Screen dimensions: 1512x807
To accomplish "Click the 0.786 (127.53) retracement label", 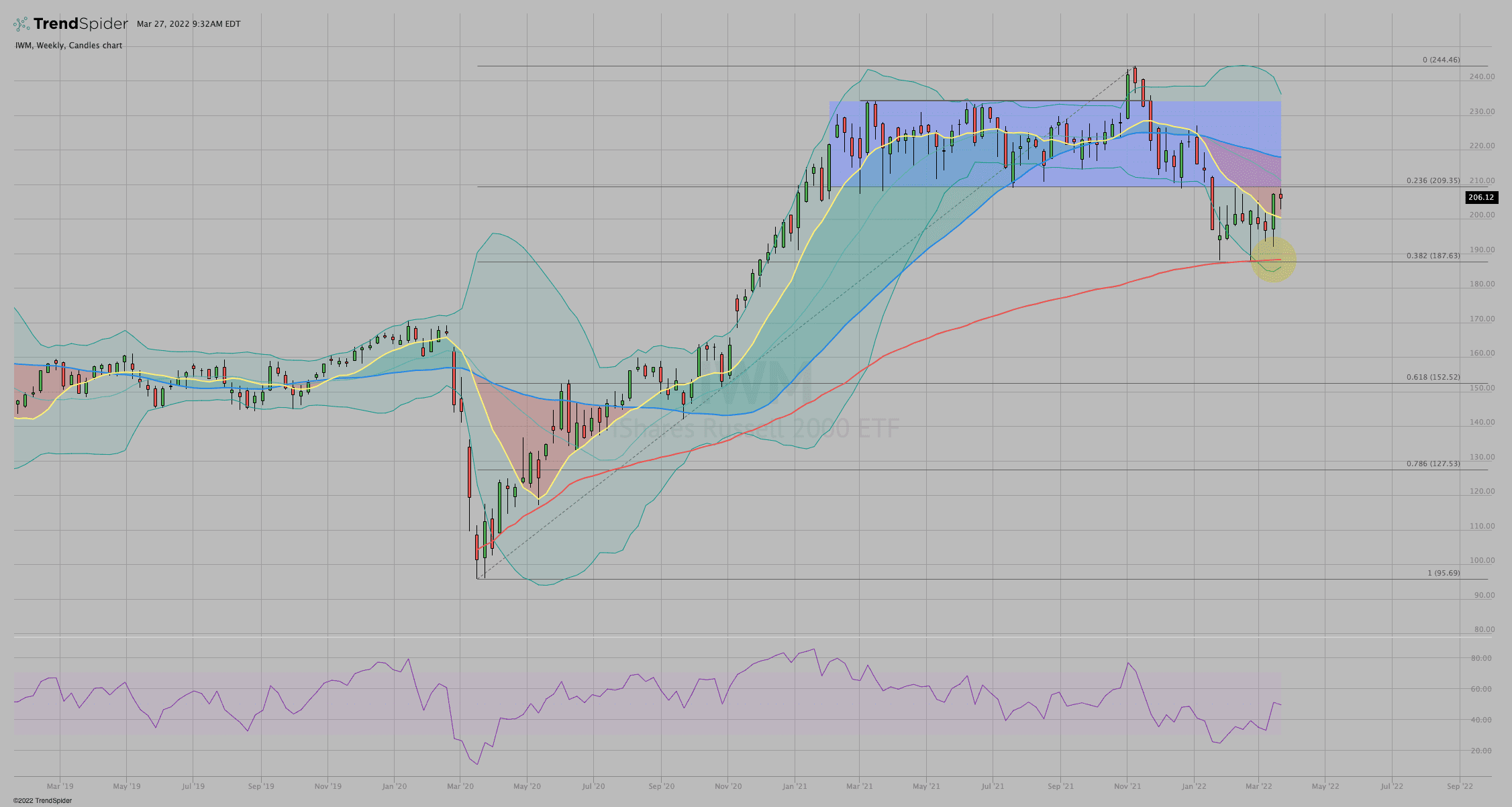I will (1433, 464).
